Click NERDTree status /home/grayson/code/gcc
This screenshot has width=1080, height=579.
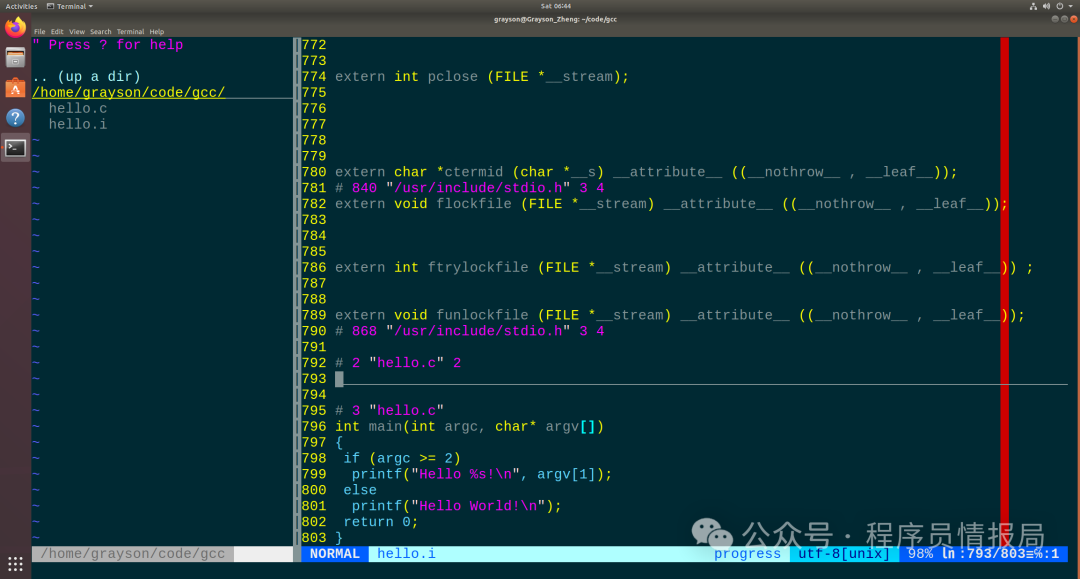132,554
